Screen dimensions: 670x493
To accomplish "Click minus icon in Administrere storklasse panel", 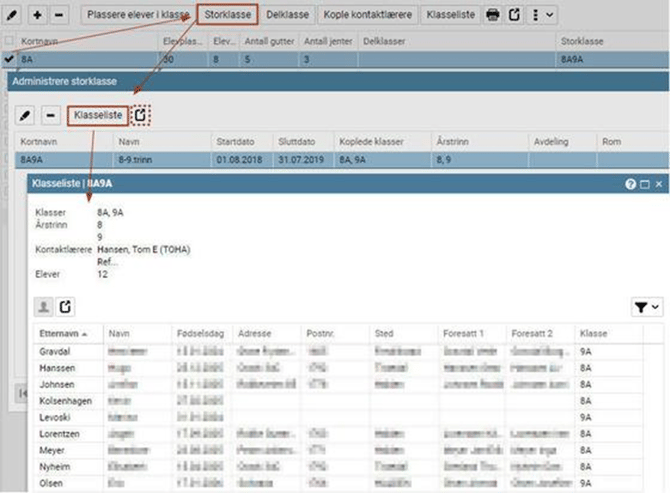I will tap(50, 116).
